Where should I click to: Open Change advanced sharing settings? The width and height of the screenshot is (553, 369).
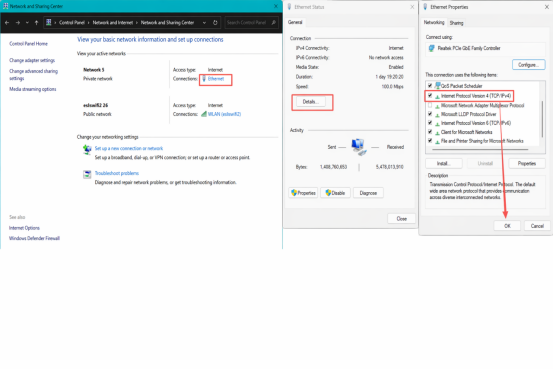click(x=34, y=74)
